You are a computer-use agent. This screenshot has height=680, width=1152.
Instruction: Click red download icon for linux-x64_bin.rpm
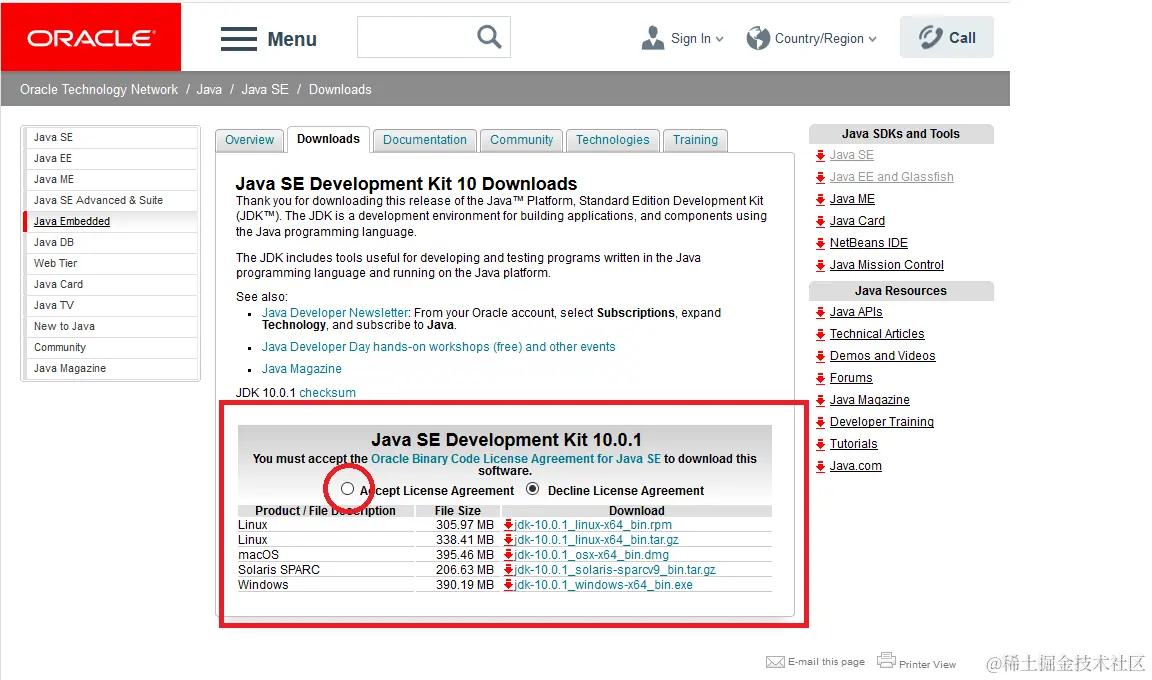508,525
